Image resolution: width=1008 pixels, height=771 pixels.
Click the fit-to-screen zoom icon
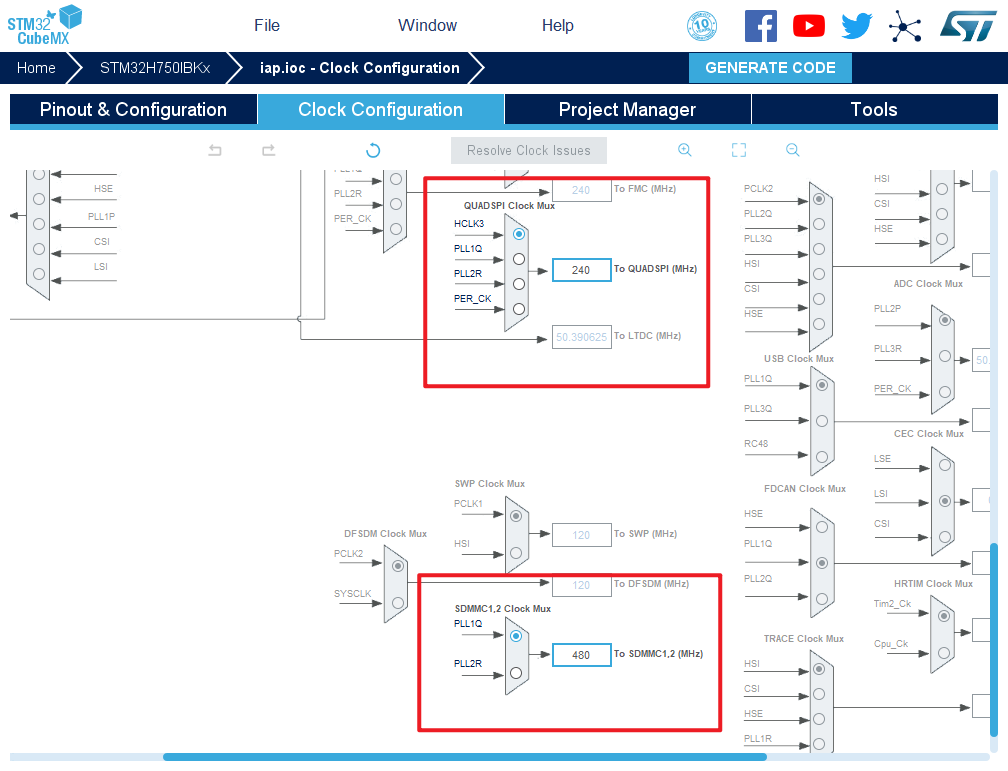click(x=739, y=150)
